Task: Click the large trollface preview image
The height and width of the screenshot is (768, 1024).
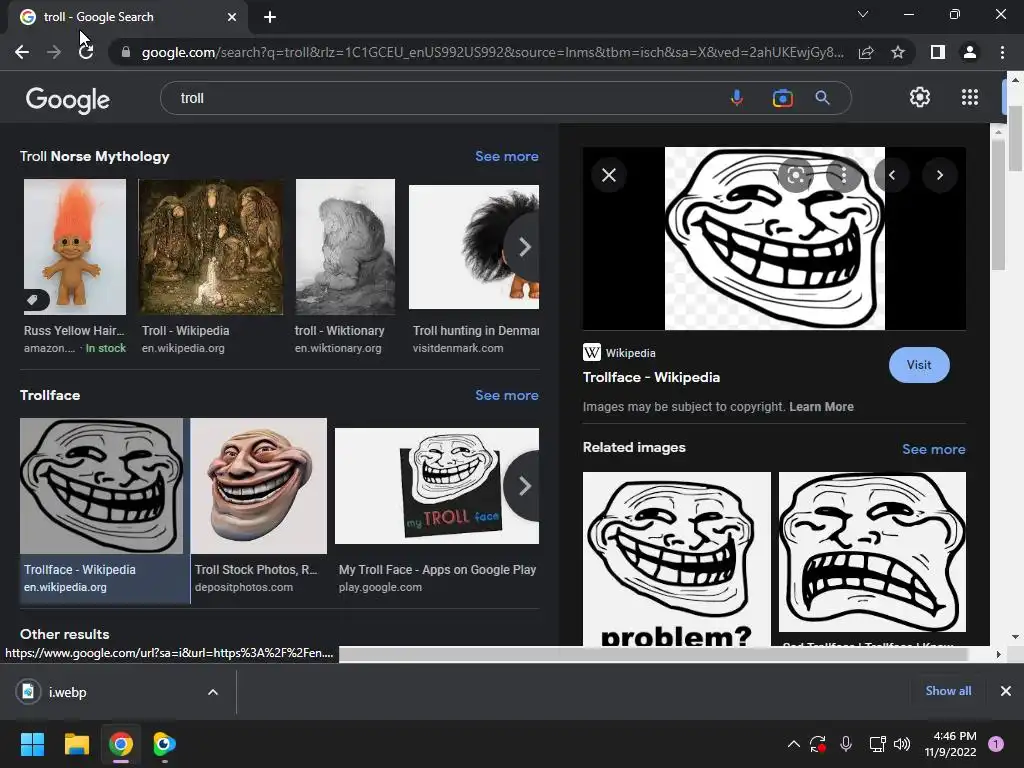Action: point(775,238)
